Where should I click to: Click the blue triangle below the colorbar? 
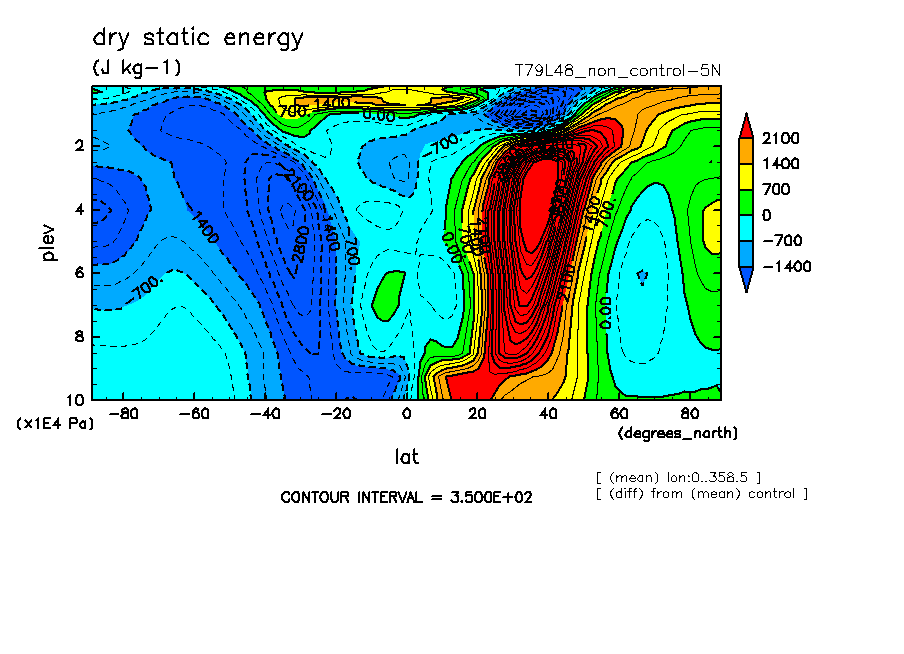747,280
